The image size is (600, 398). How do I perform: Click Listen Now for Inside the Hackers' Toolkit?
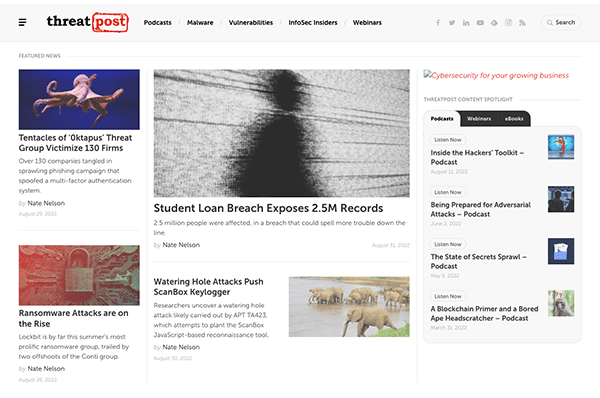448,140
